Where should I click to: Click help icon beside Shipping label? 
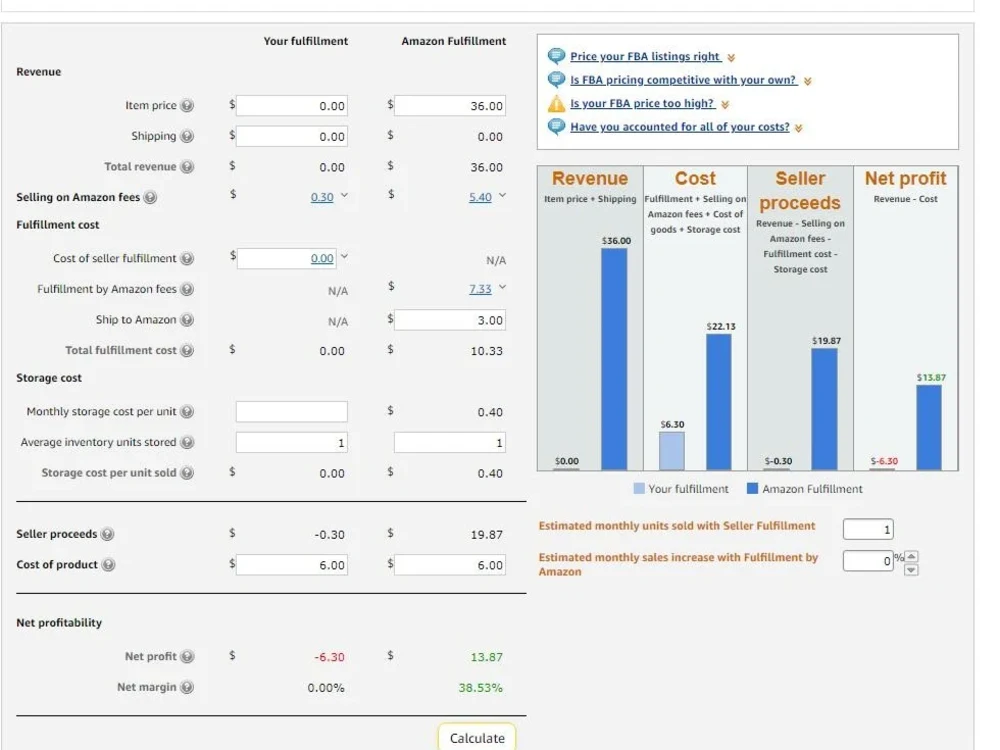pyautogui.click(x=187, y=136)
